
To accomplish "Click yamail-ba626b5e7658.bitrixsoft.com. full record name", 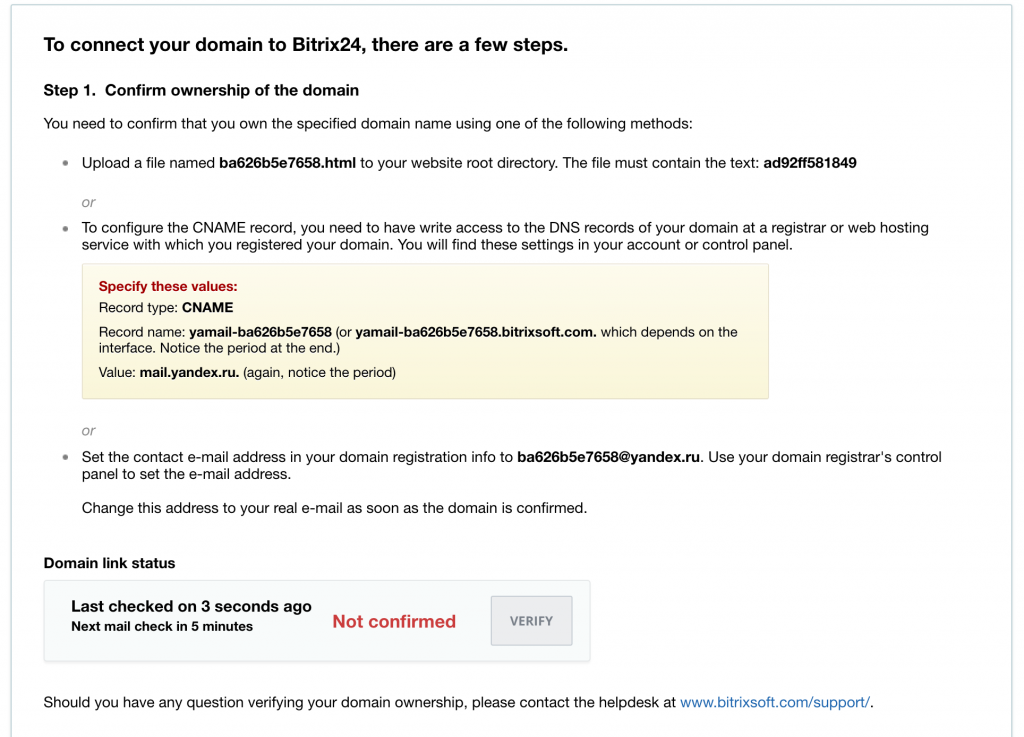I will [x=475, y=332].
